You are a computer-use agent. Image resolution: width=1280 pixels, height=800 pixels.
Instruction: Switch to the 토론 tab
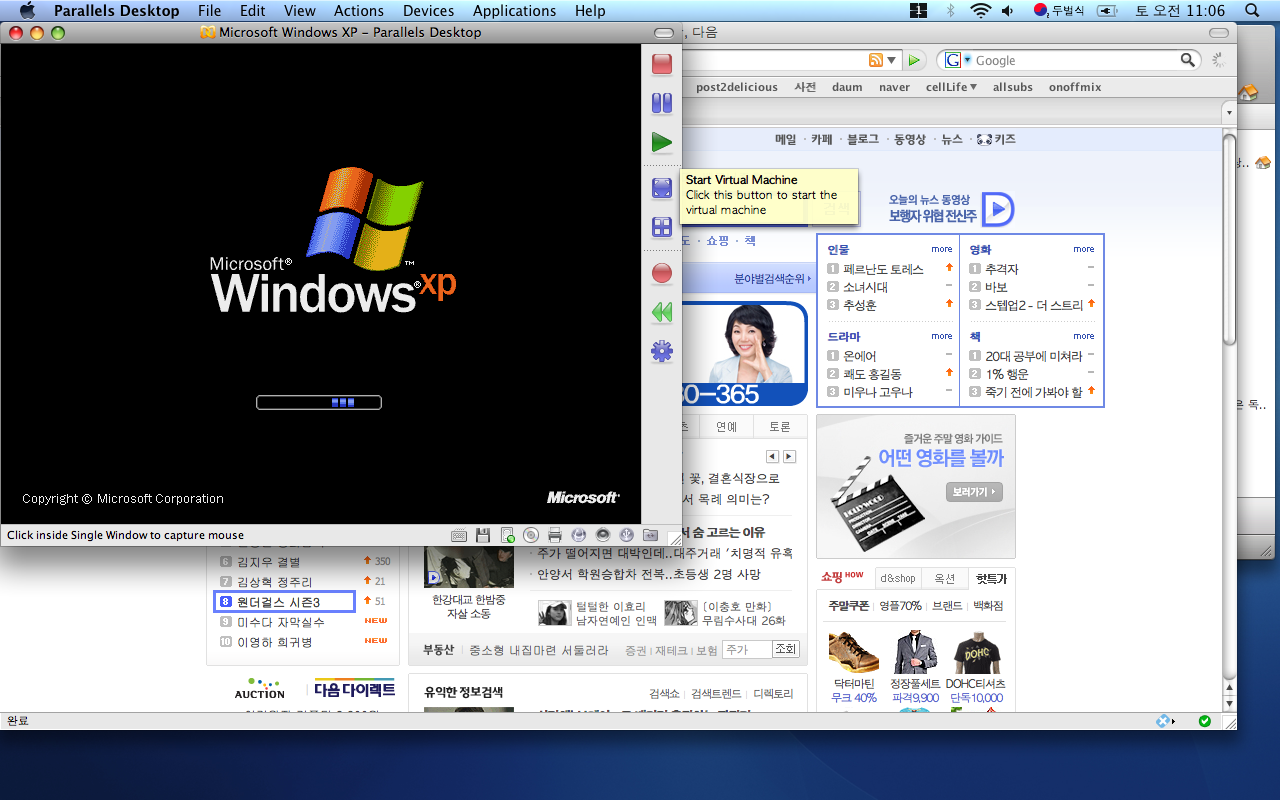coord(779,427)
